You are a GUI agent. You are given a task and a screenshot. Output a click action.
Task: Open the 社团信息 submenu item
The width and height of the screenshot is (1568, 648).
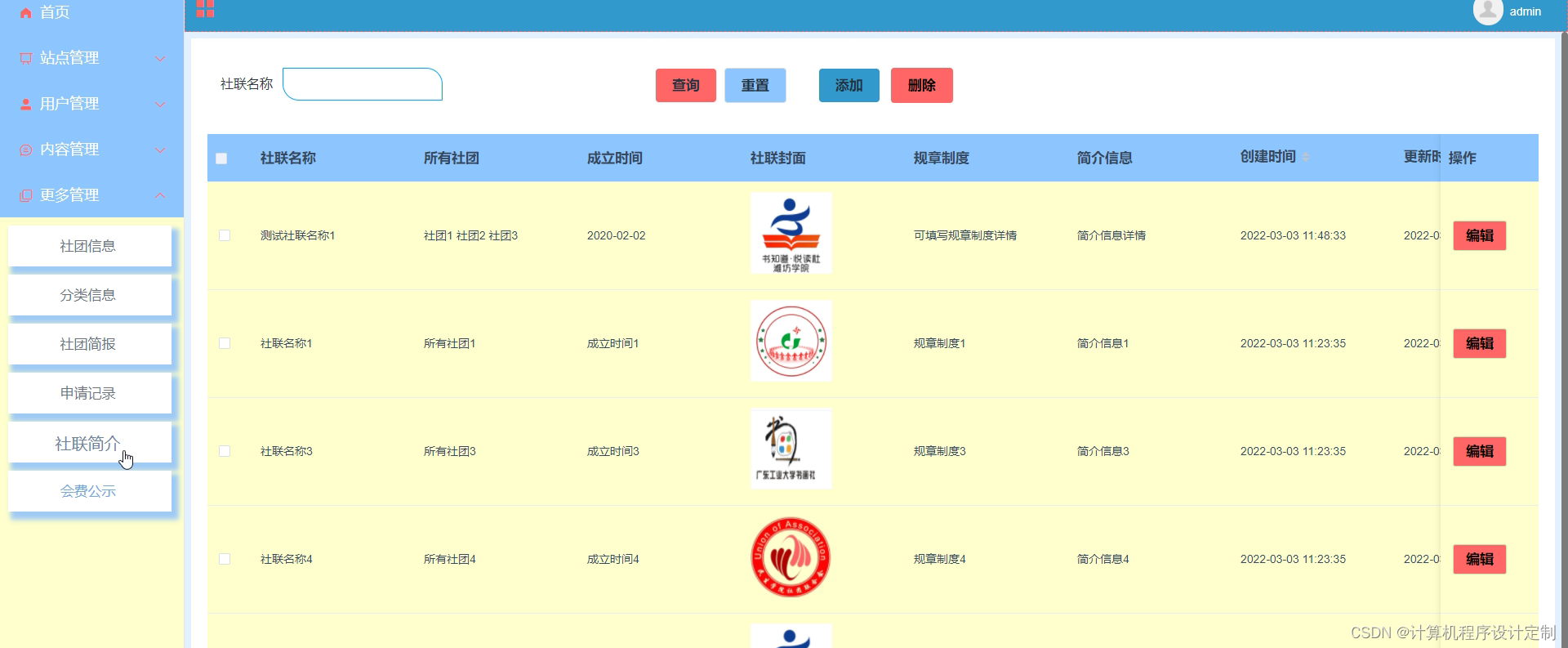(90, 246)
